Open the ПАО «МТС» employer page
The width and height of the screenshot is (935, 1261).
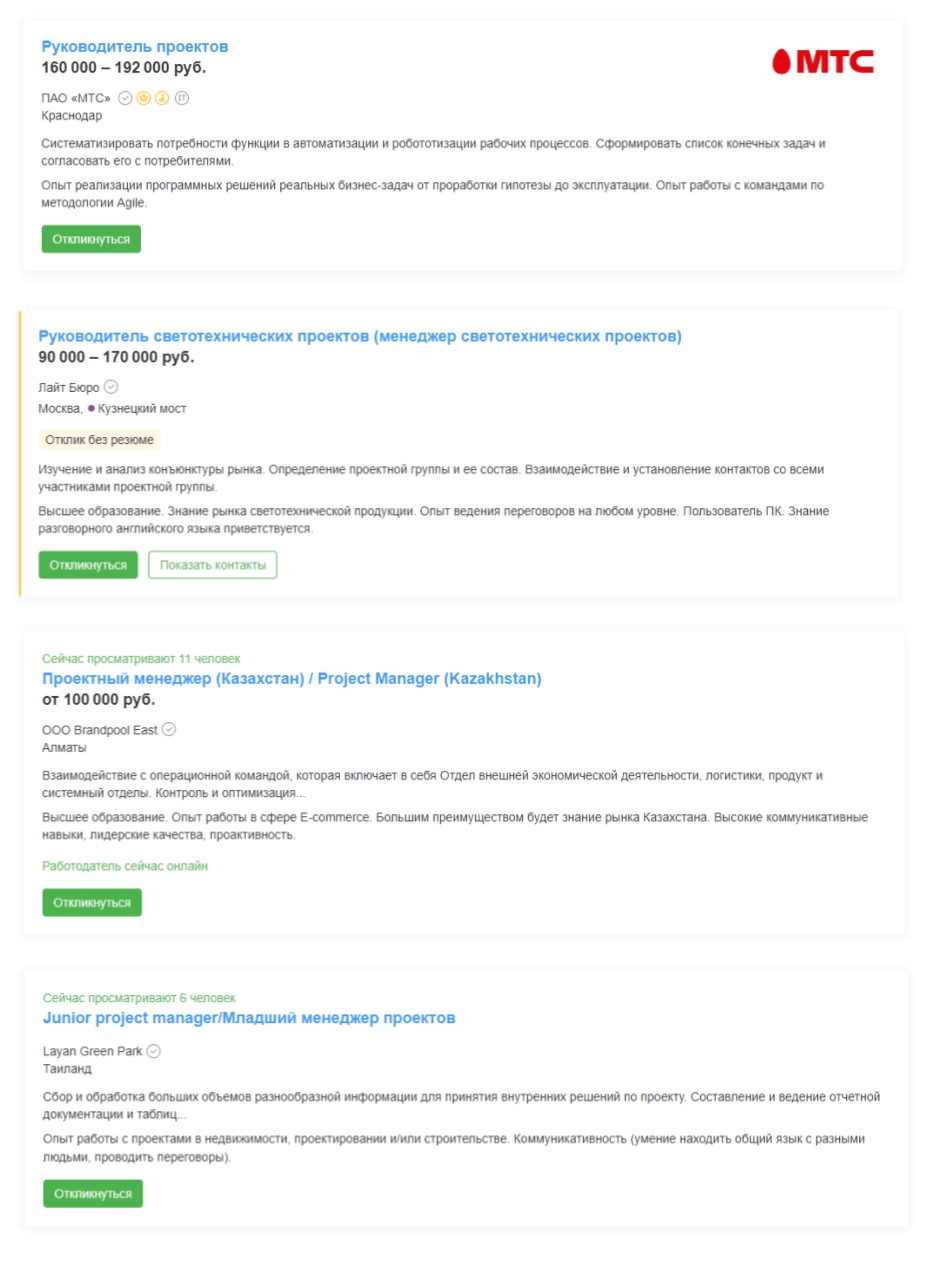(76, 98)
